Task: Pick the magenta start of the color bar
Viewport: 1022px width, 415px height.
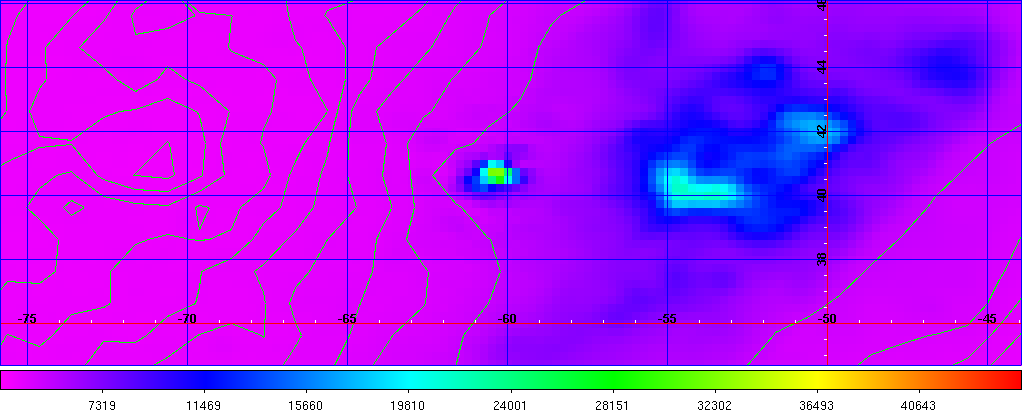Action: coord(10,380)
